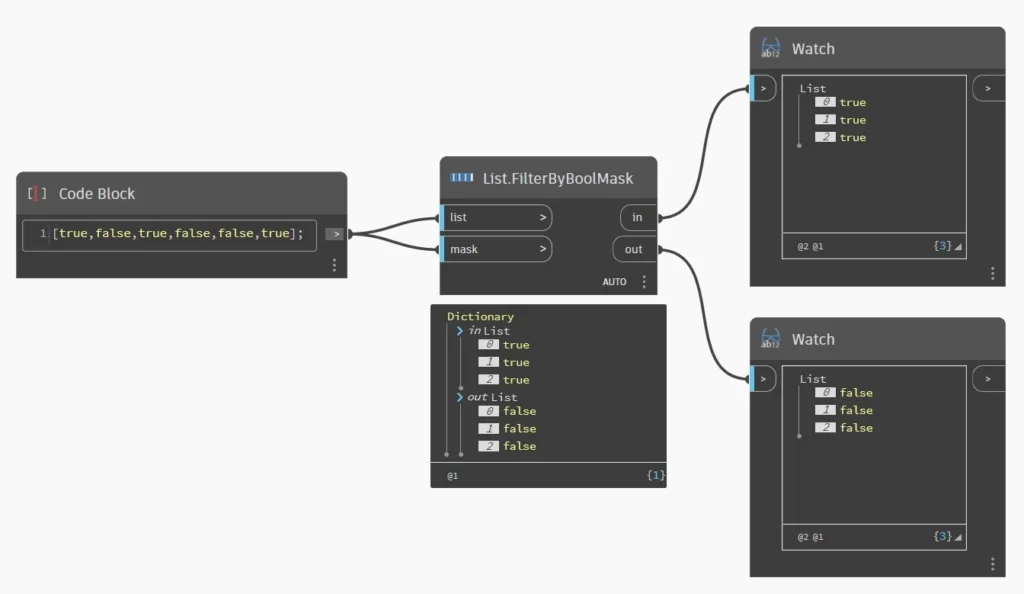Select index 0 false in Dictionary preview
The image size is (1024, 594).
click(x=507, y=411)
